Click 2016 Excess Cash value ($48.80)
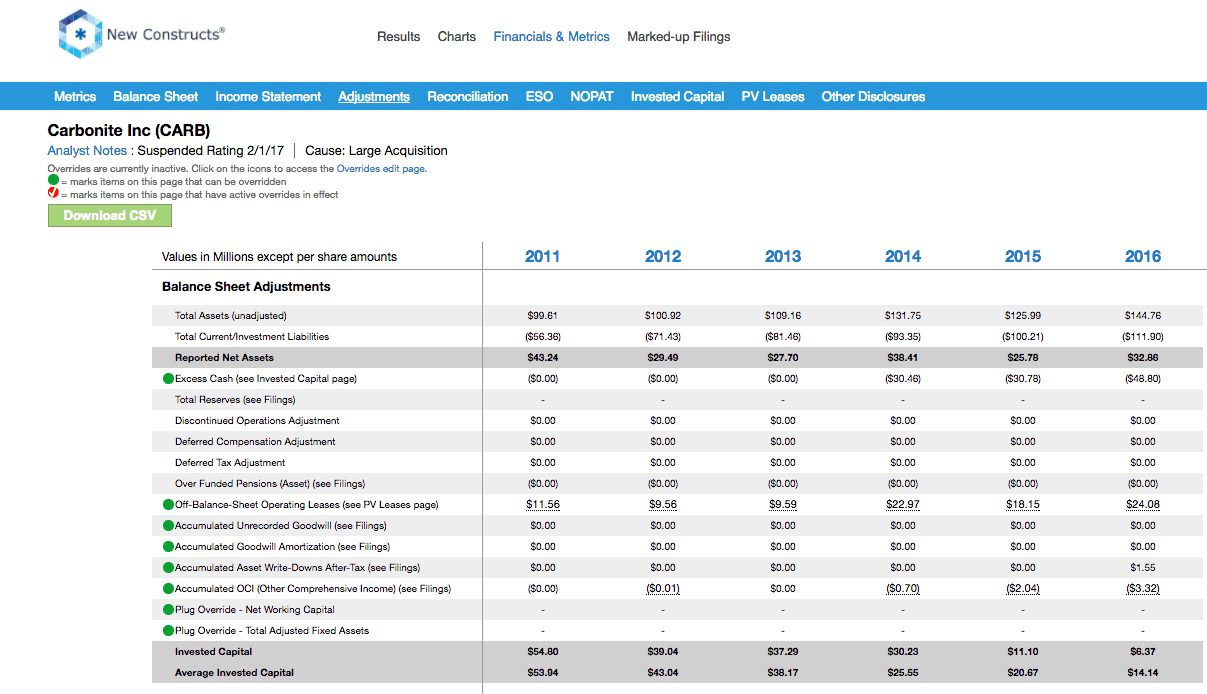Viewport: 1207px width, 694px height. pyautogui.click(x=1143, y=379)
